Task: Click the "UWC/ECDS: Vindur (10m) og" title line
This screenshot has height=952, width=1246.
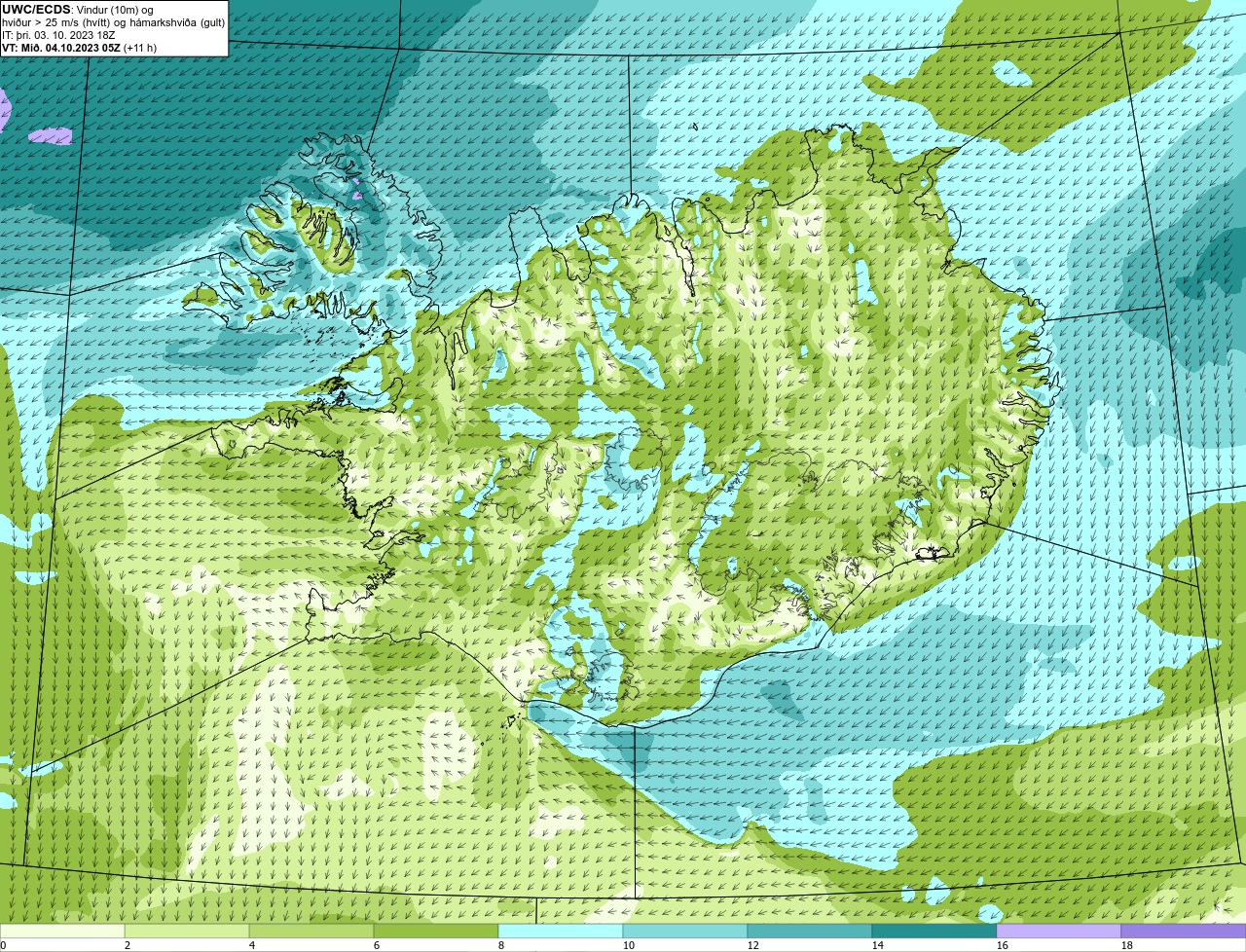Action: [x=78, y=10]
